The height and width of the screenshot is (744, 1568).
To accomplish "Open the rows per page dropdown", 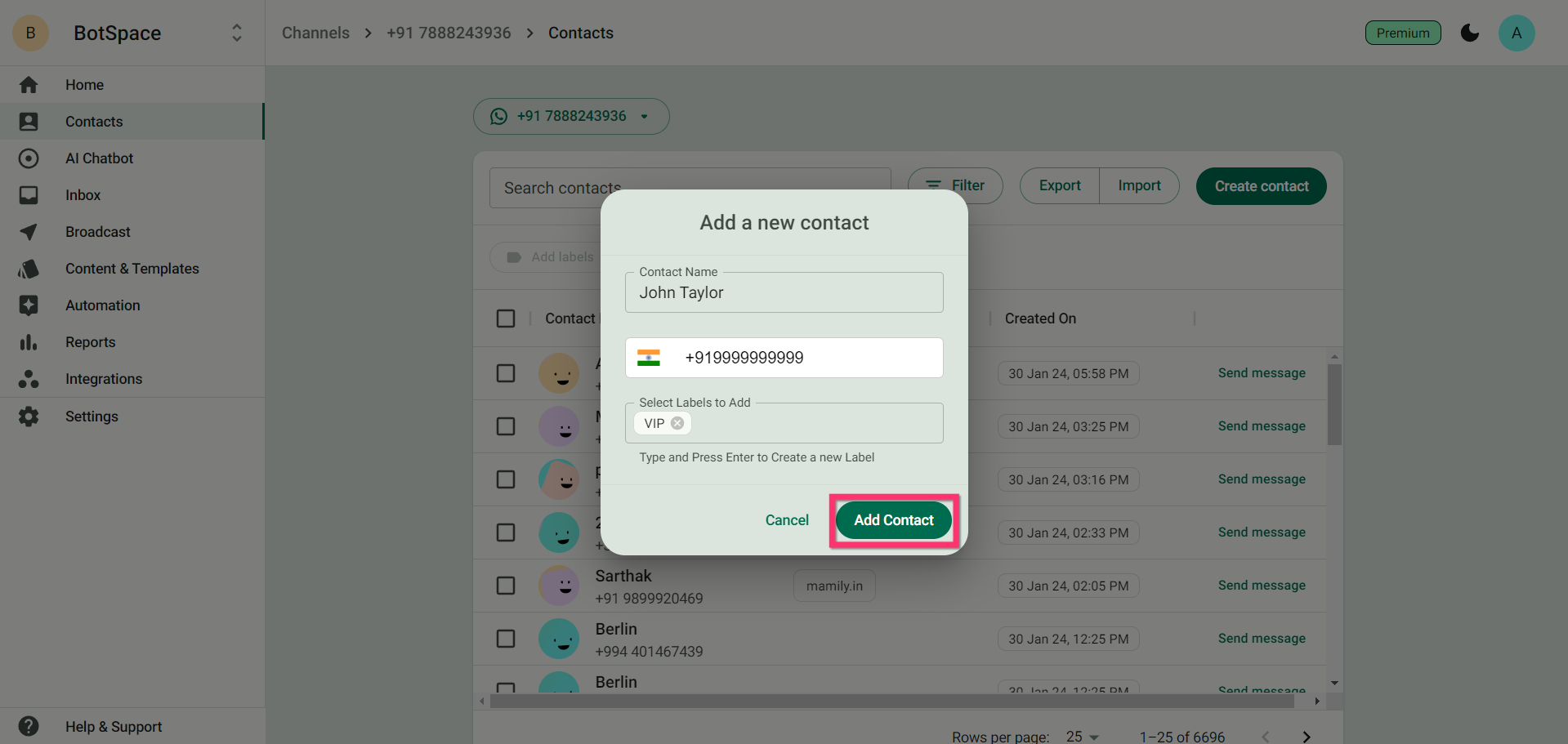I will click(x=1083, y=737).
